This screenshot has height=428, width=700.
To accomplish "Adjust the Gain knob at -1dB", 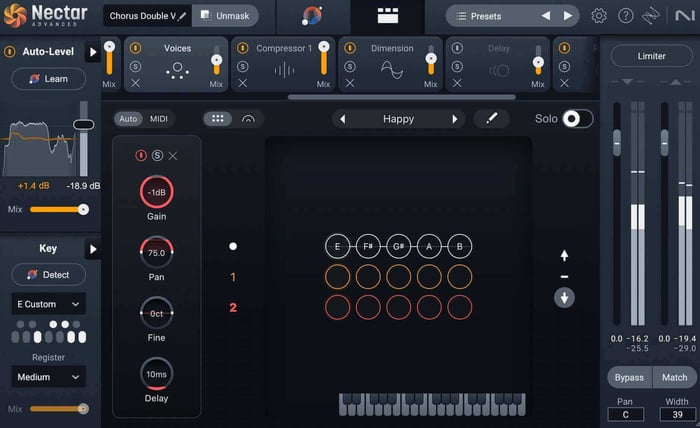I will click(x=156, y=192).
